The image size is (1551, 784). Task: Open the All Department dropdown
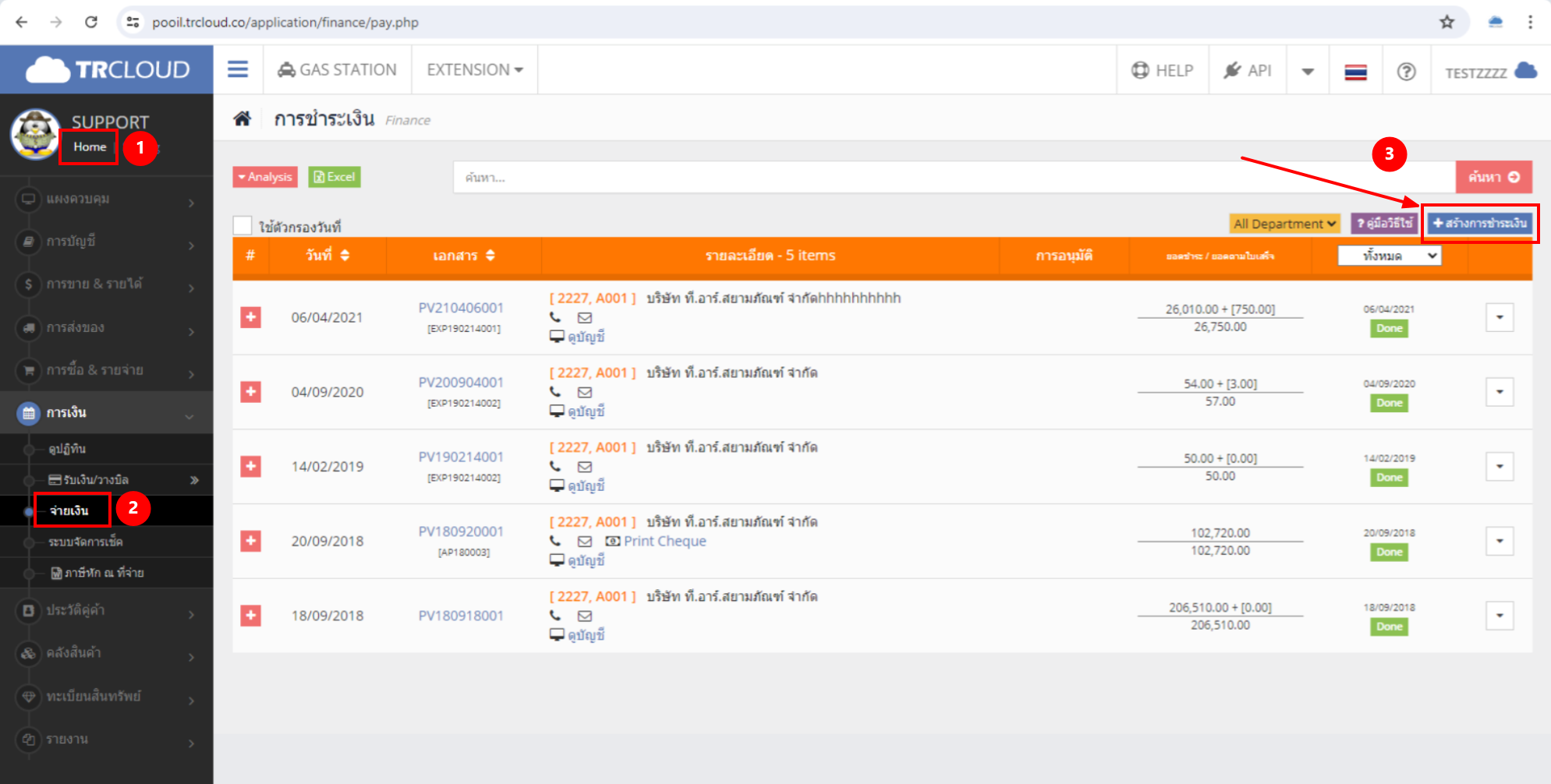(1284, 224)
